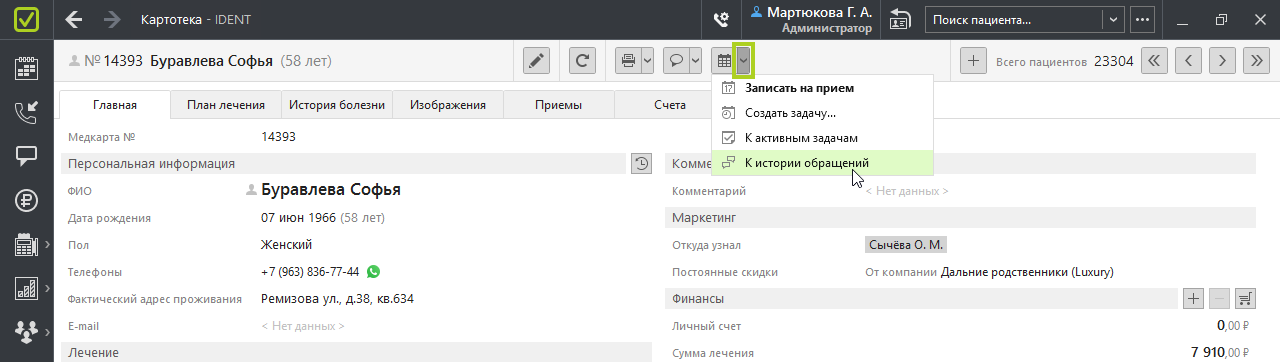Click the Finances plus add button

1193,298
